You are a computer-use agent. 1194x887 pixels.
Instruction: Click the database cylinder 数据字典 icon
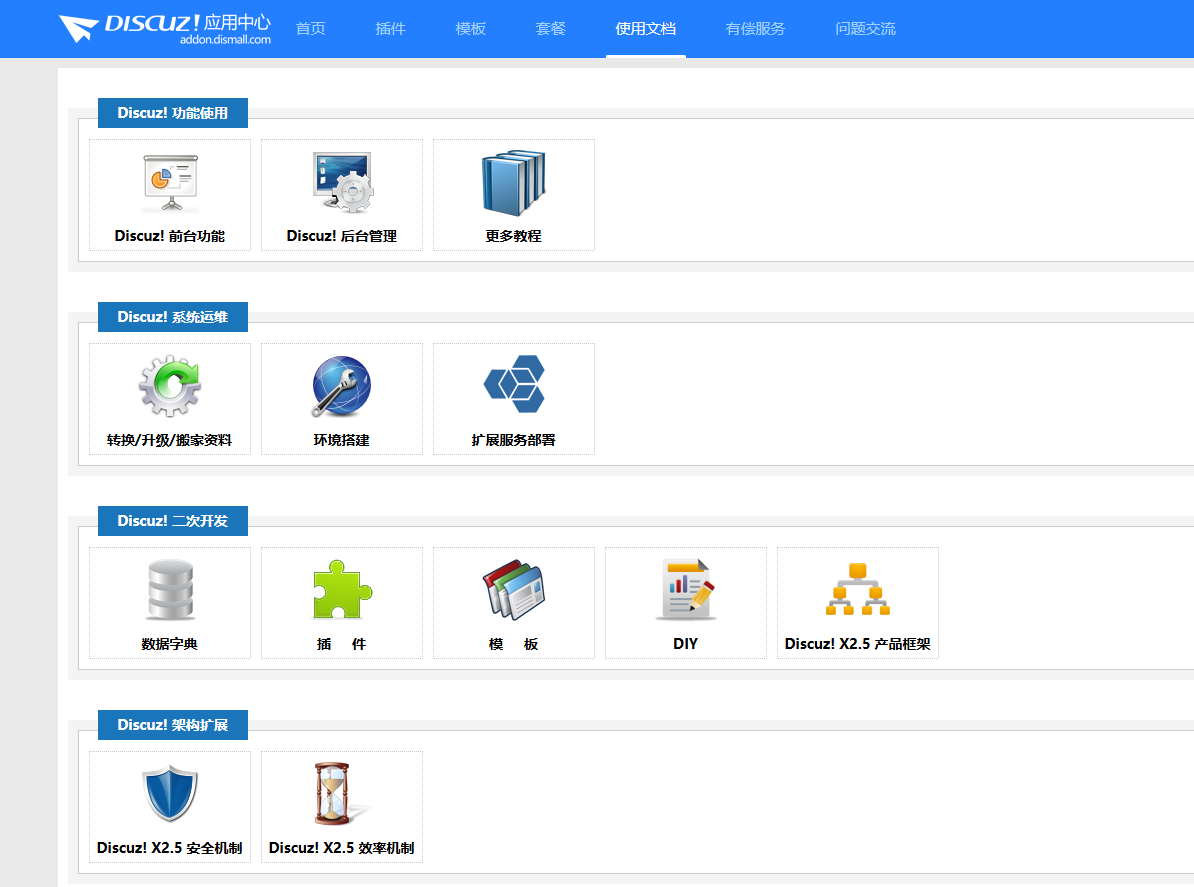[171, 590]
